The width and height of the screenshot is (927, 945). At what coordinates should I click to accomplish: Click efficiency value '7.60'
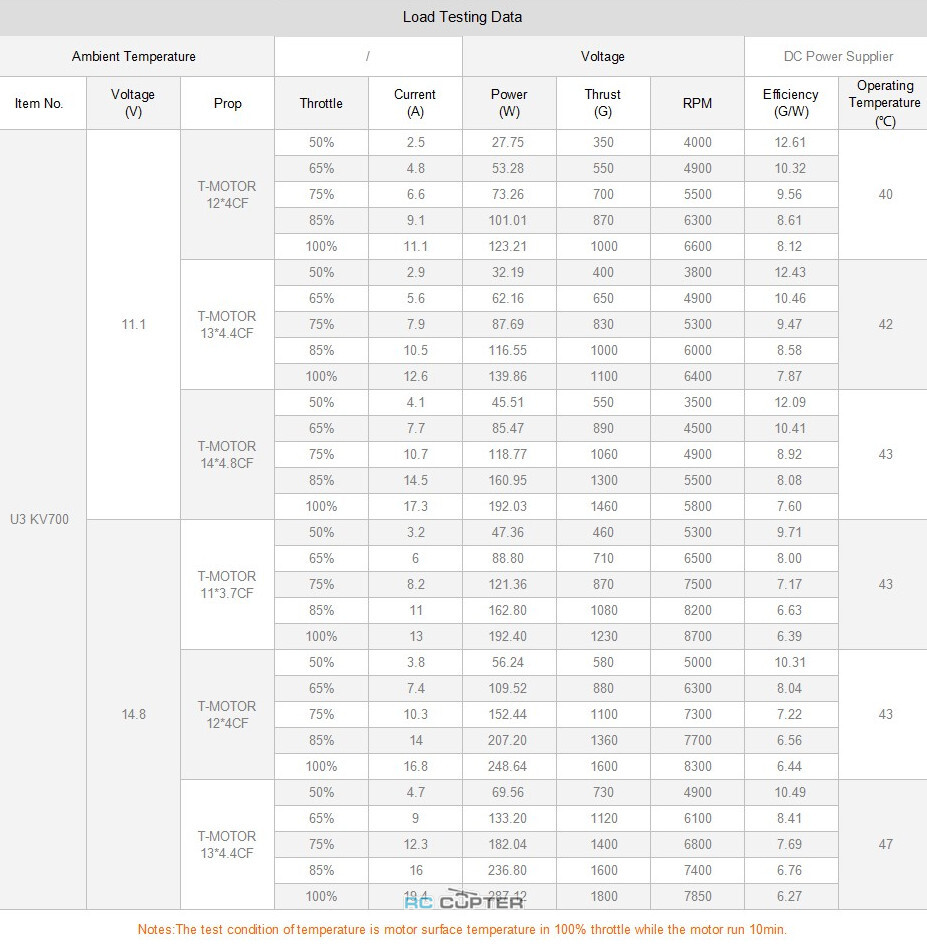coord(790,506)
